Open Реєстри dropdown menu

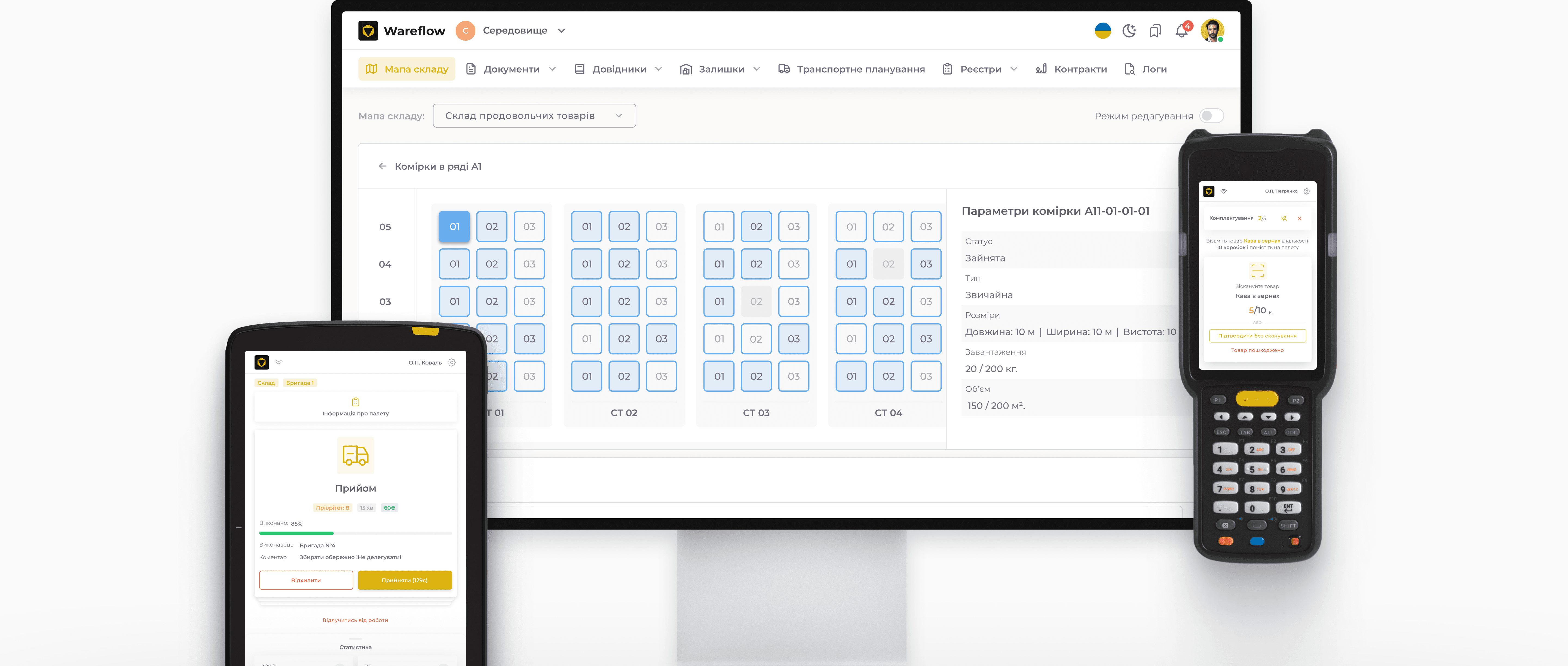tap(980, 69)
